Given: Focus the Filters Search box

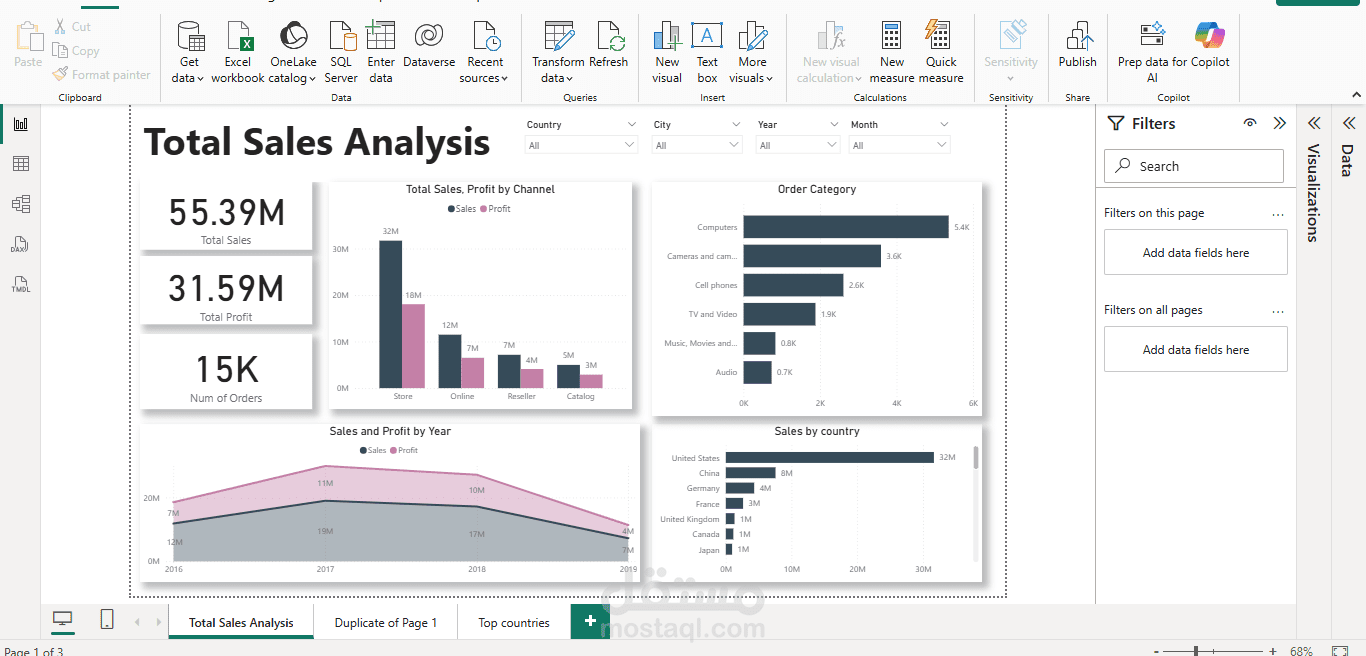Looking at the screenshot, I should click(x=1194, y=166).
